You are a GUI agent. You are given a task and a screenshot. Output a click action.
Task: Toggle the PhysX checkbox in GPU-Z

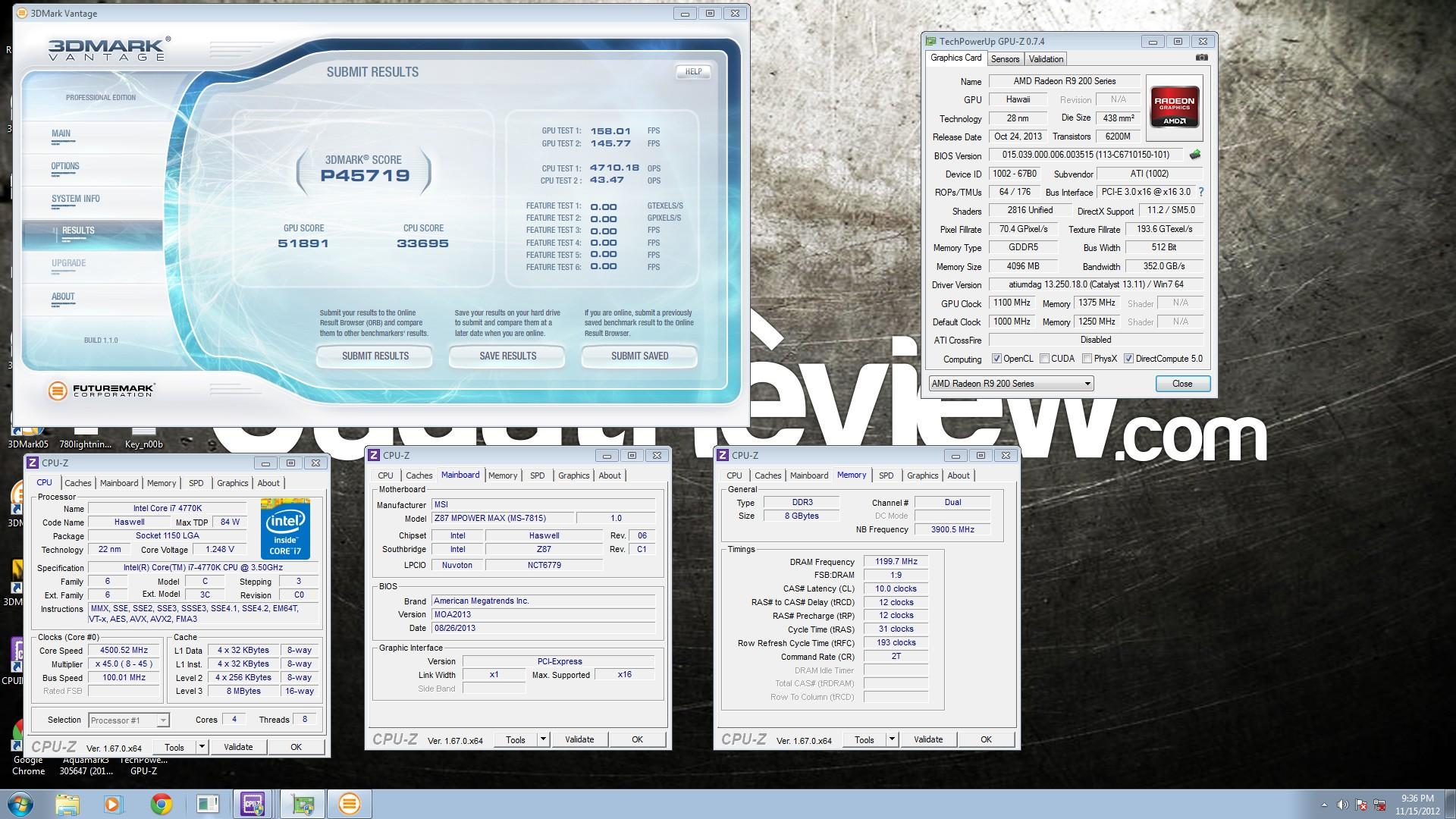(x=1087, y=359)
